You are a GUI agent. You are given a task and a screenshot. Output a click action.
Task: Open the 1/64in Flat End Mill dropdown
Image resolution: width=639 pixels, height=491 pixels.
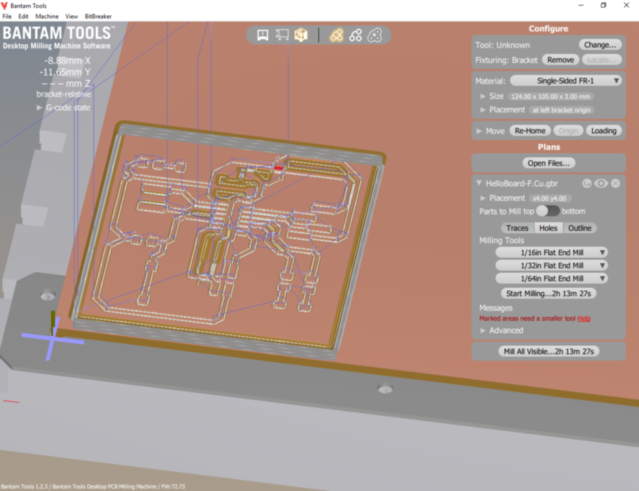(x=551, y=279)
